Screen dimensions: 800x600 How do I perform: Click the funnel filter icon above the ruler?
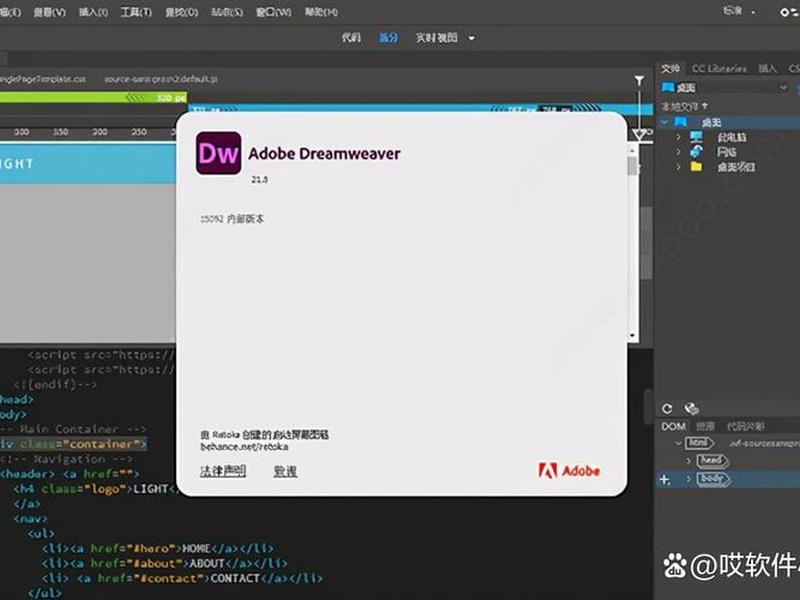coord(639,81)
